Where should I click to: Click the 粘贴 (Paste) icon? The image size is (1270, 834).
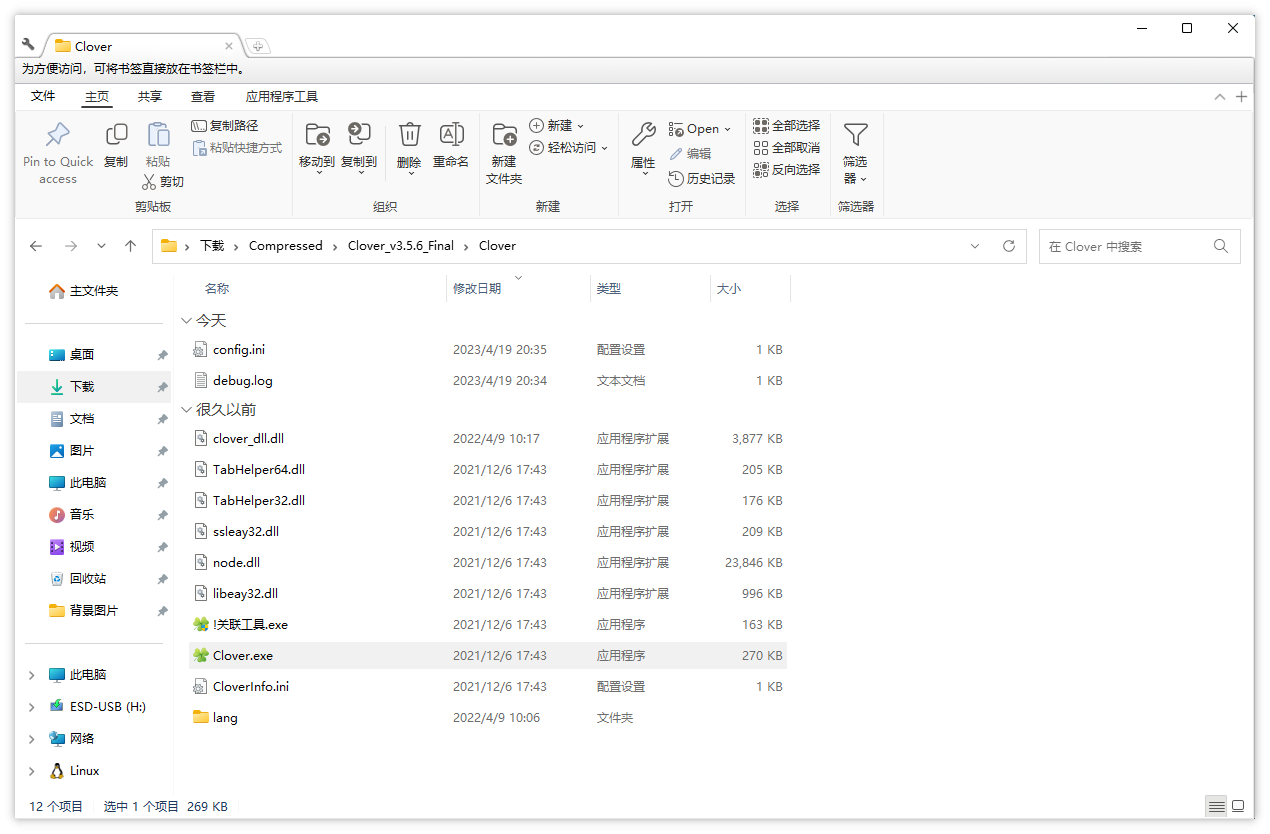(x=158, y=140)
